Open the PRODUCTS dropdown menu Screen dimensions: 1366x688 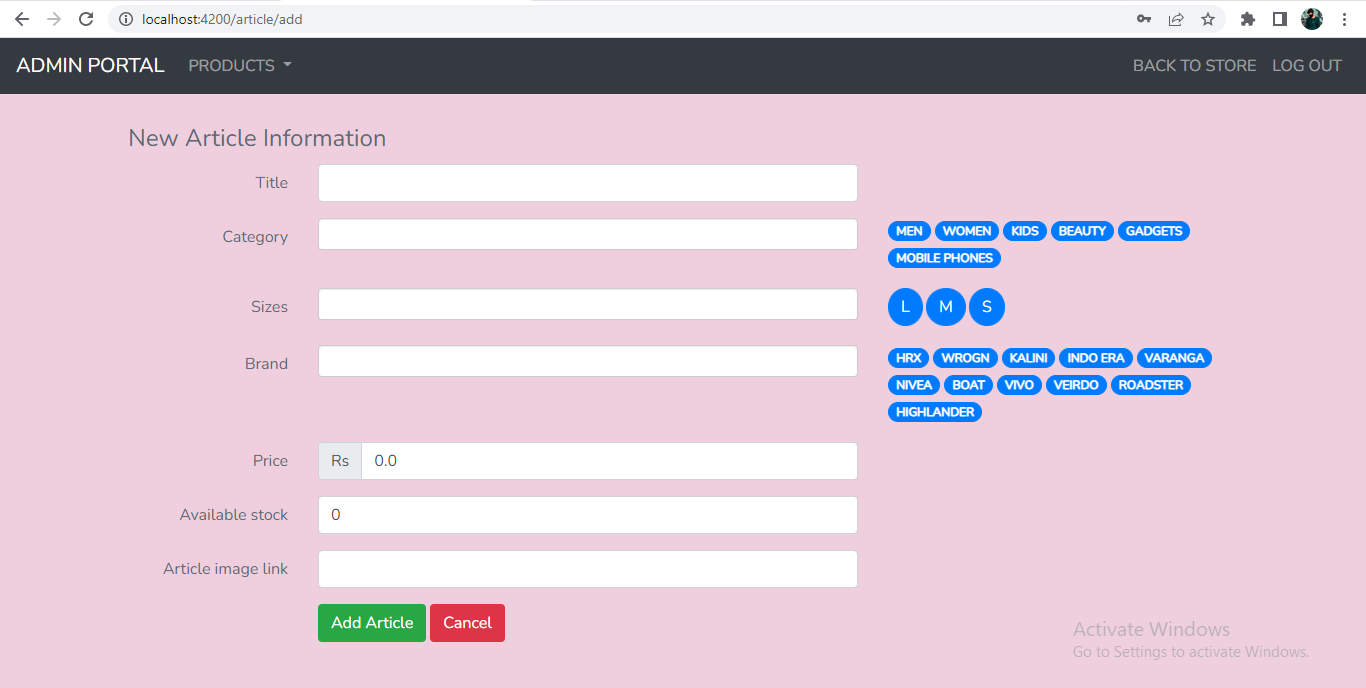coord(239,65)
